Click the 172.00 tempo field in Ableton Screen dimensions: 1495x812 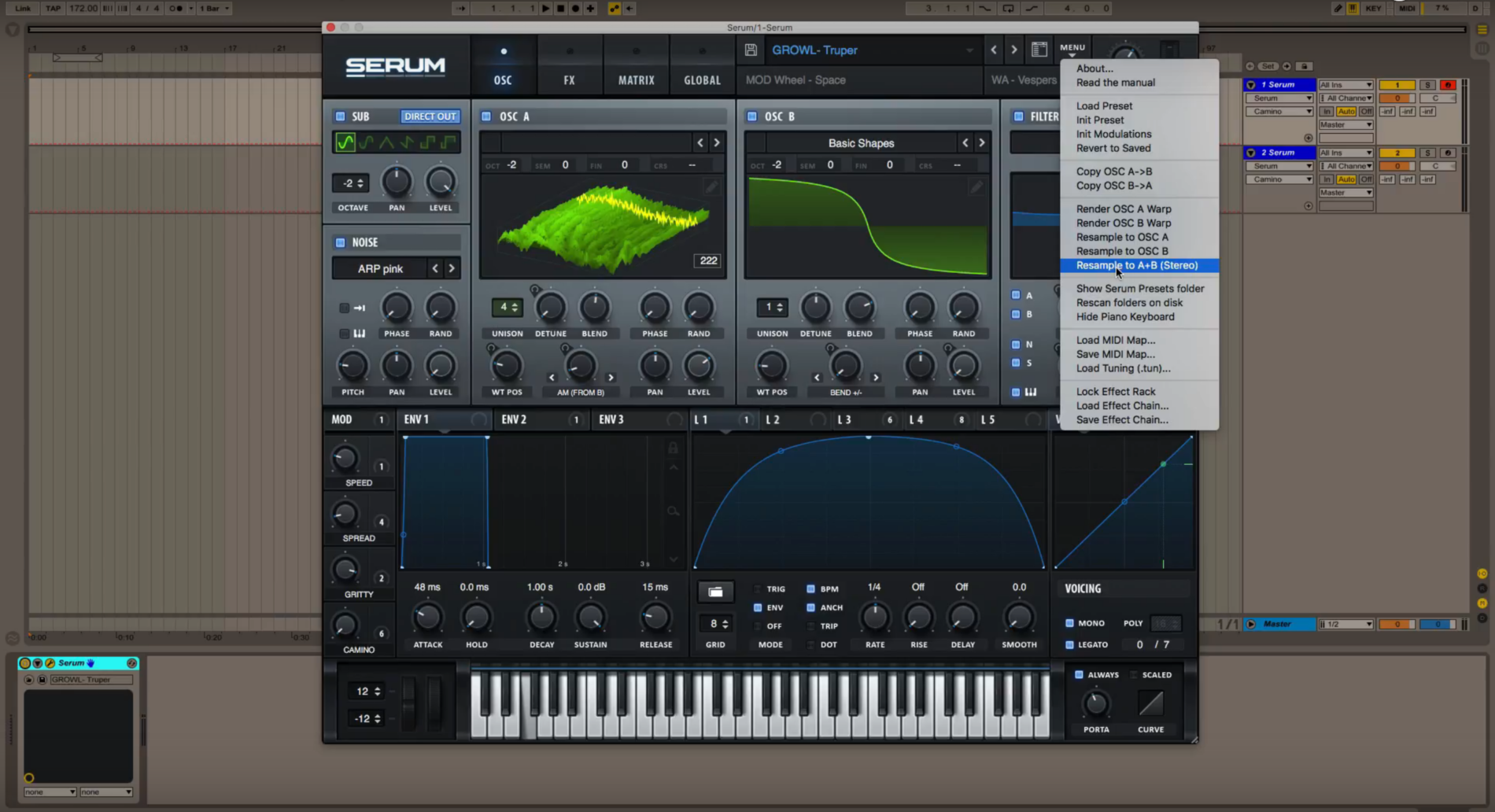83,8
